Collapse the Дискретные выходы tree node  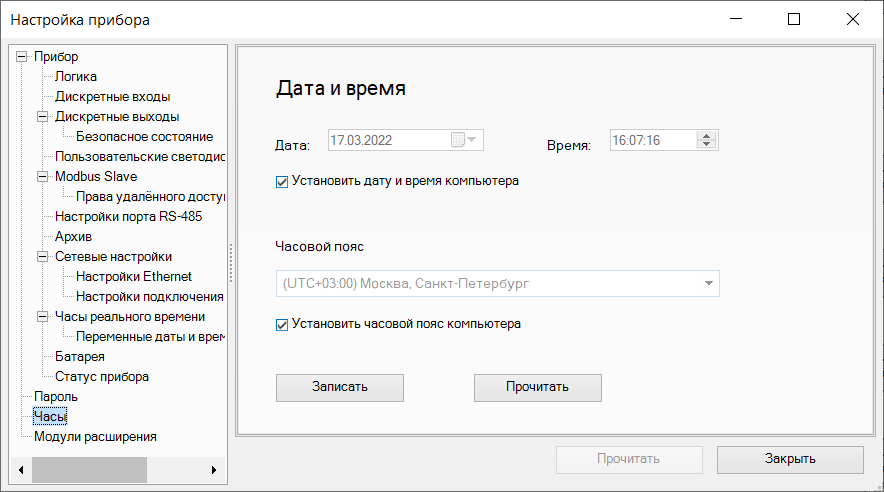[x=43, y=117]
